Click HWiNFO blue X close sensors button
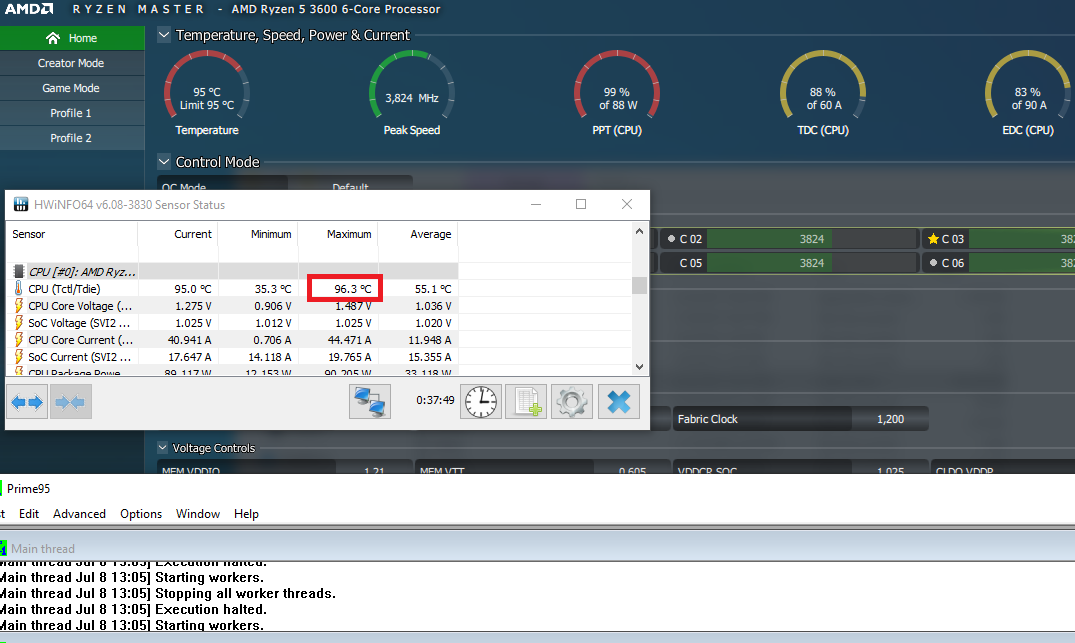The height and width of the screenshot is (643, 1075). [618, 402]
